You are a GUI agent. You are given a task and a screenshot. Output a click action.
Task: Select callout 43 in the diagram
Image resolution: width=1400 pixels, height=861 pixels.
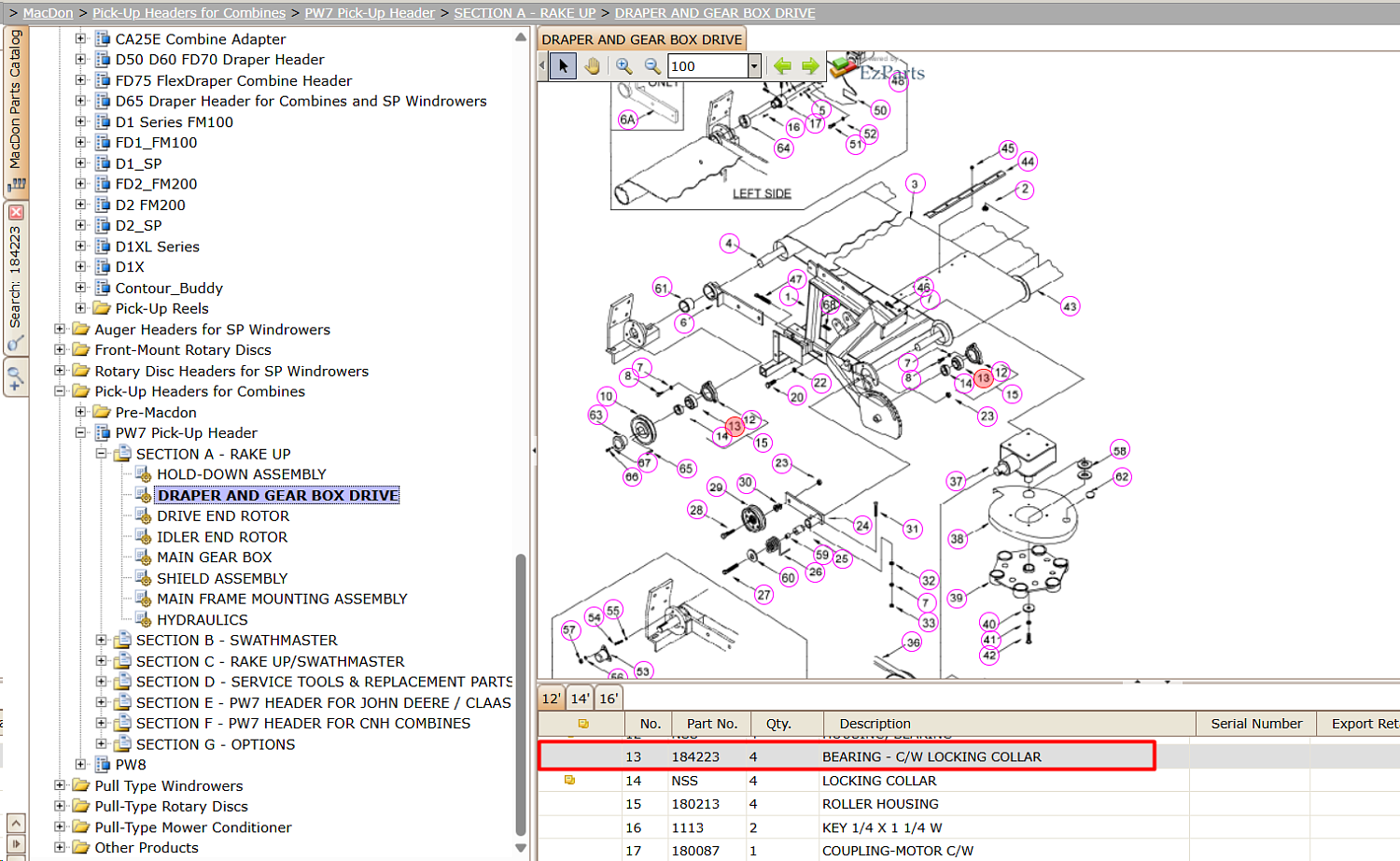click(1070, 306)
